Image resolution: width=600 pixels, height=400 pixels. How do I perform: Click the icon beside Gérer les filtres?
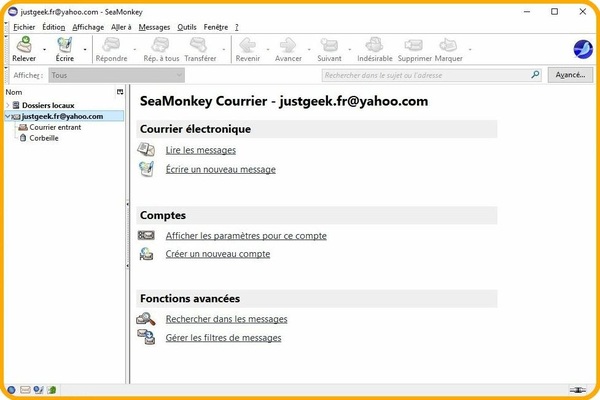(146, 337)
